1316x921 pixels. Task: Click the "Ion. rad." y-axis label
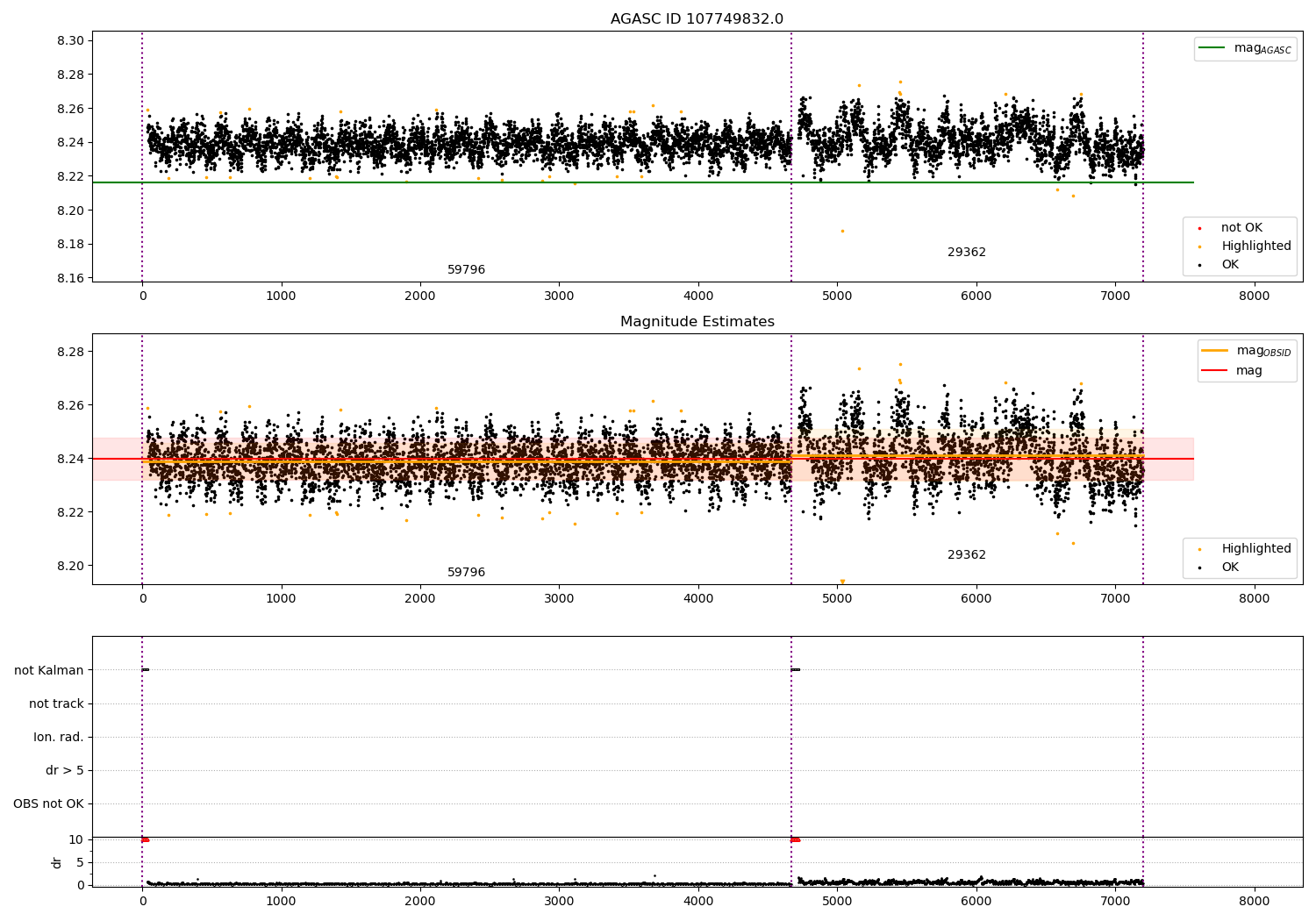(59, 737)
